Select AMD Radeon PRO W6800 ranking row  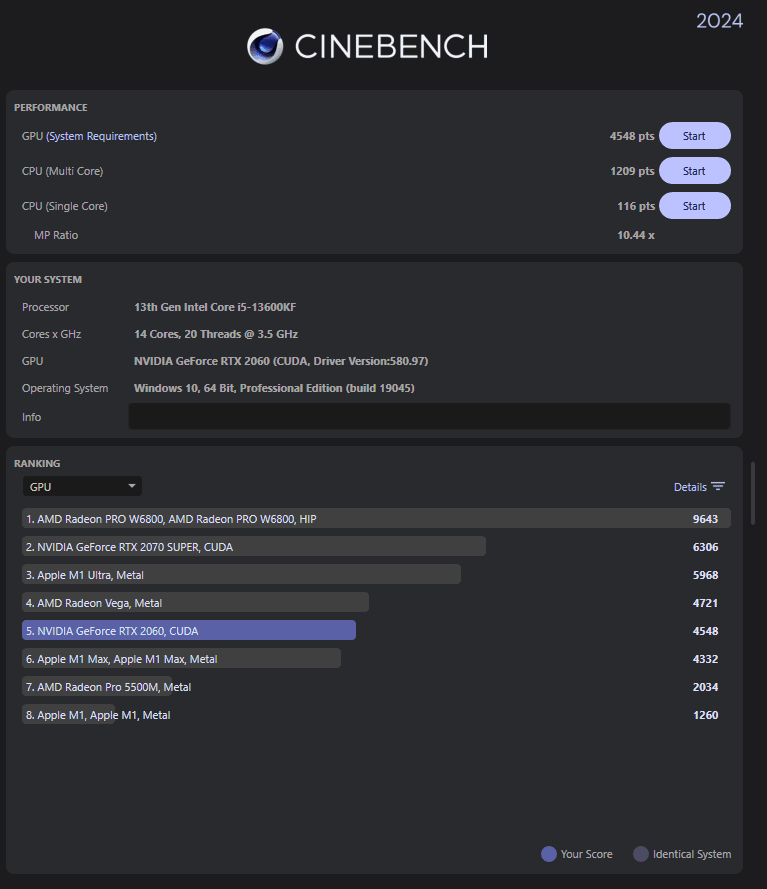point(376,519)
